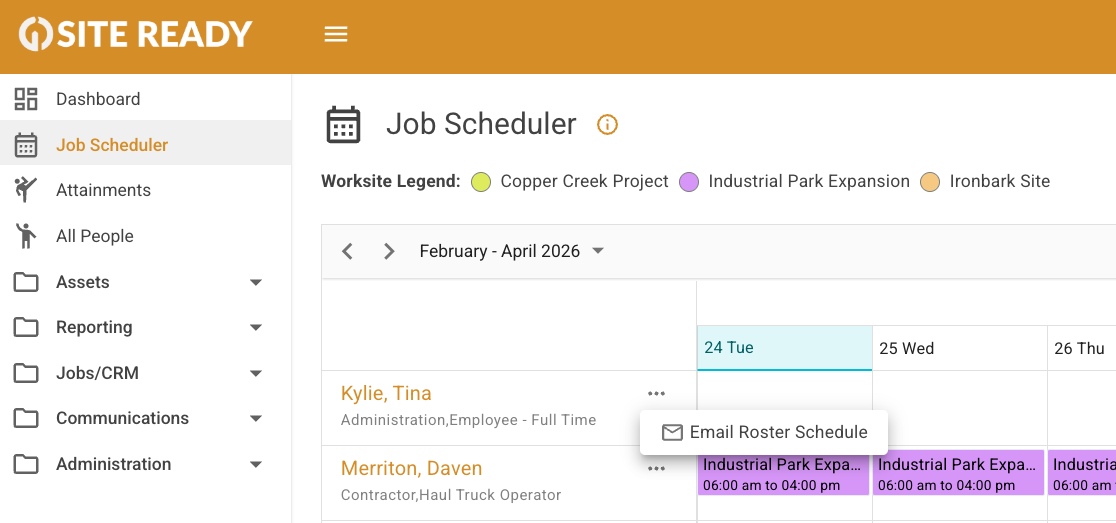Click the Site Ready logo

[136, 34]
